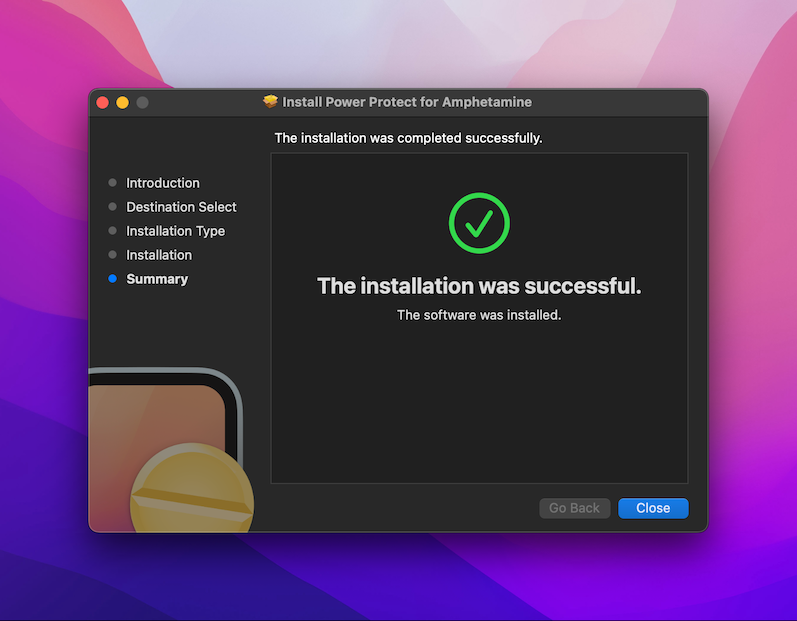The width and height of the screenshot is (797, 621).
Task: Click the disabled gray zoom window button
Action: point(143,103)
